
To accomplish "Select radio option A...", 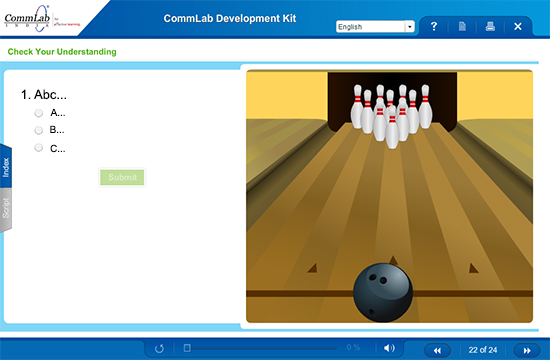I will tap(39, 113).
